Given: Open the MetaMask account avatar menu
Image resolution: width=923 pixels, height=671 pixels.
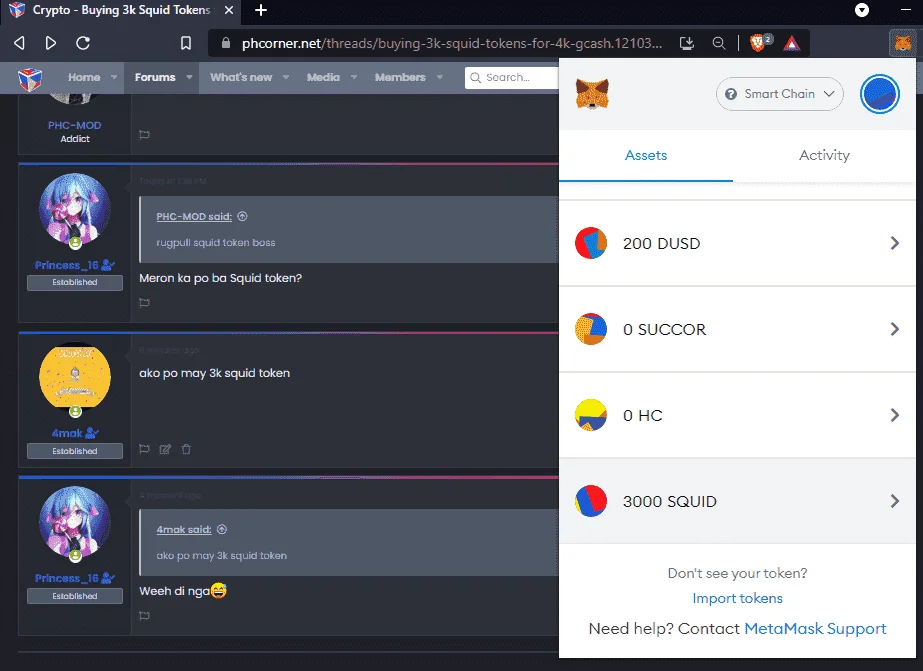Looking at the screenshot, I should coord(879,94).
